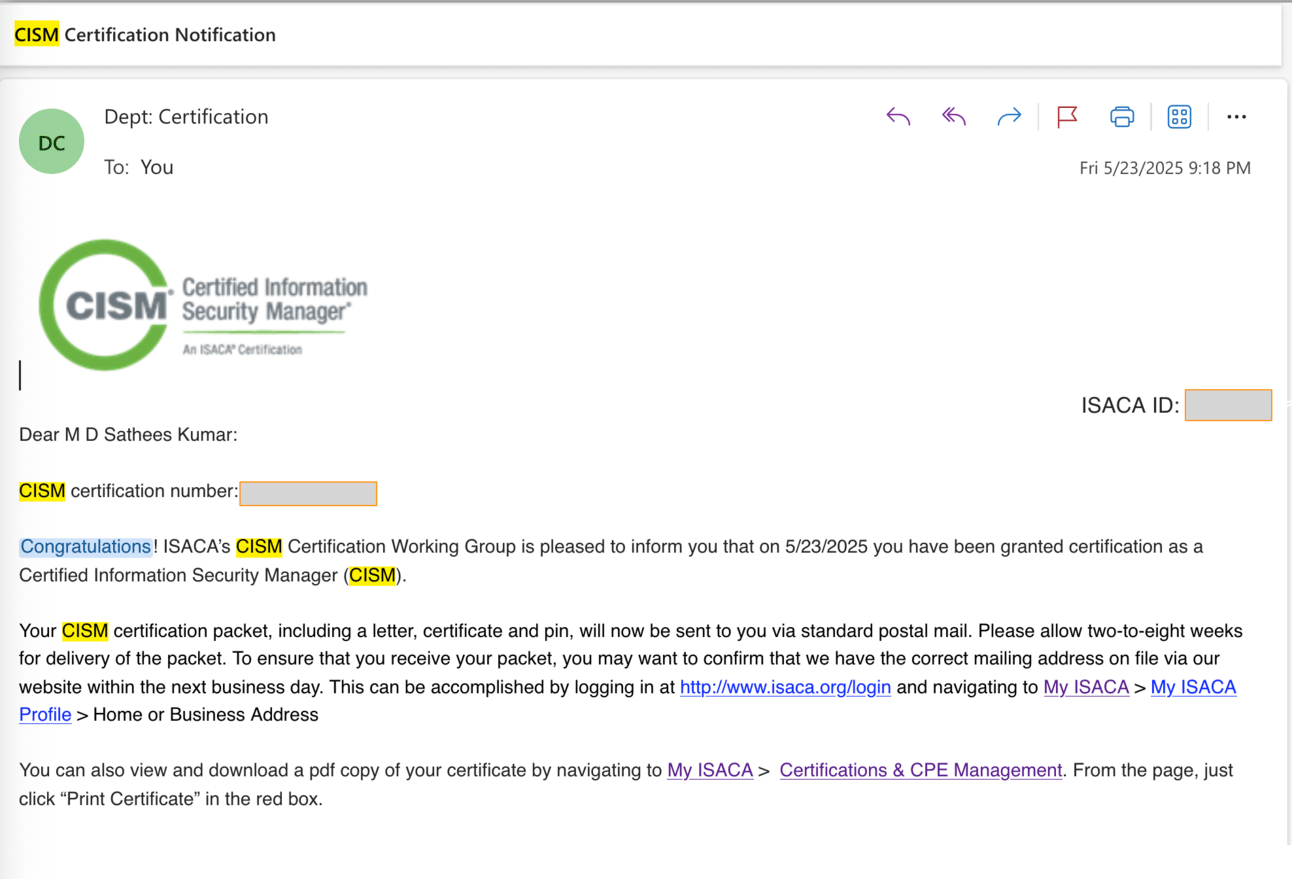The width and height of the screenshot is (1292, 879).
Task: Click the redacted box beside ISACA ID
Action: (x=1228, y=405)
